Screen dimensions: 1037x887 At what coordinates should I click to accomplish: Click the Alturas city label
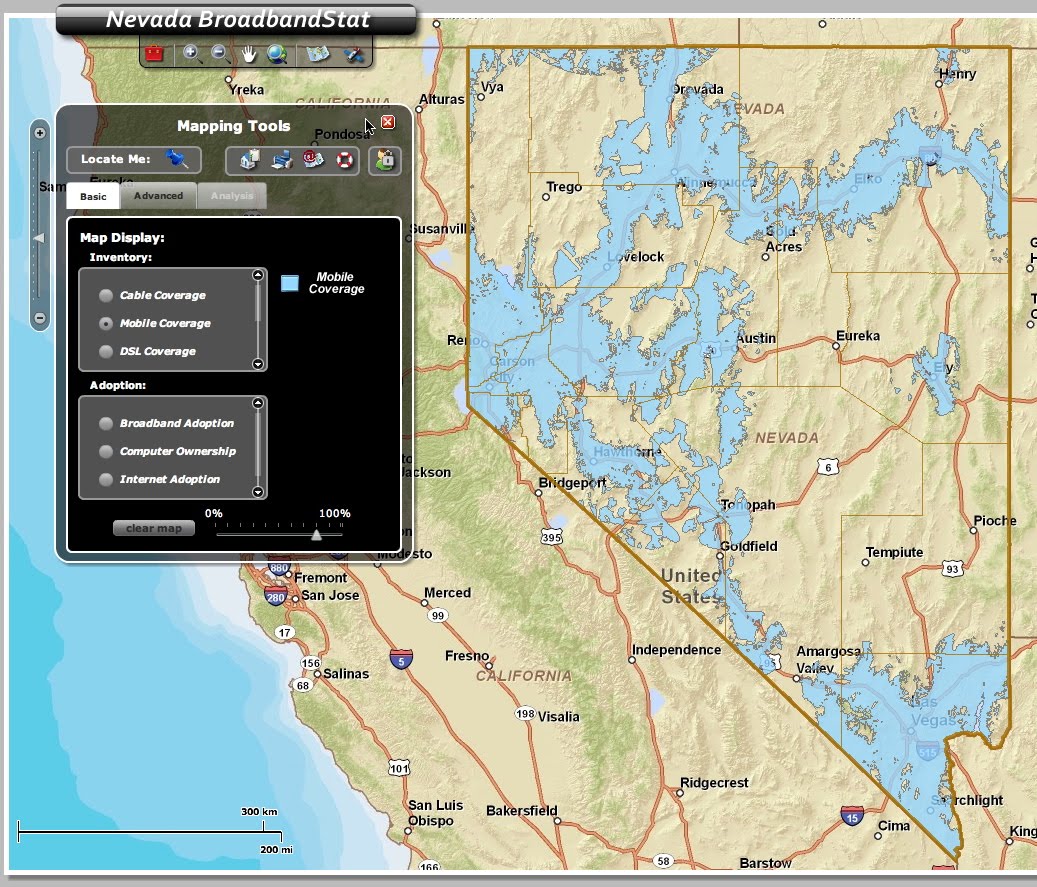(442, 99)
